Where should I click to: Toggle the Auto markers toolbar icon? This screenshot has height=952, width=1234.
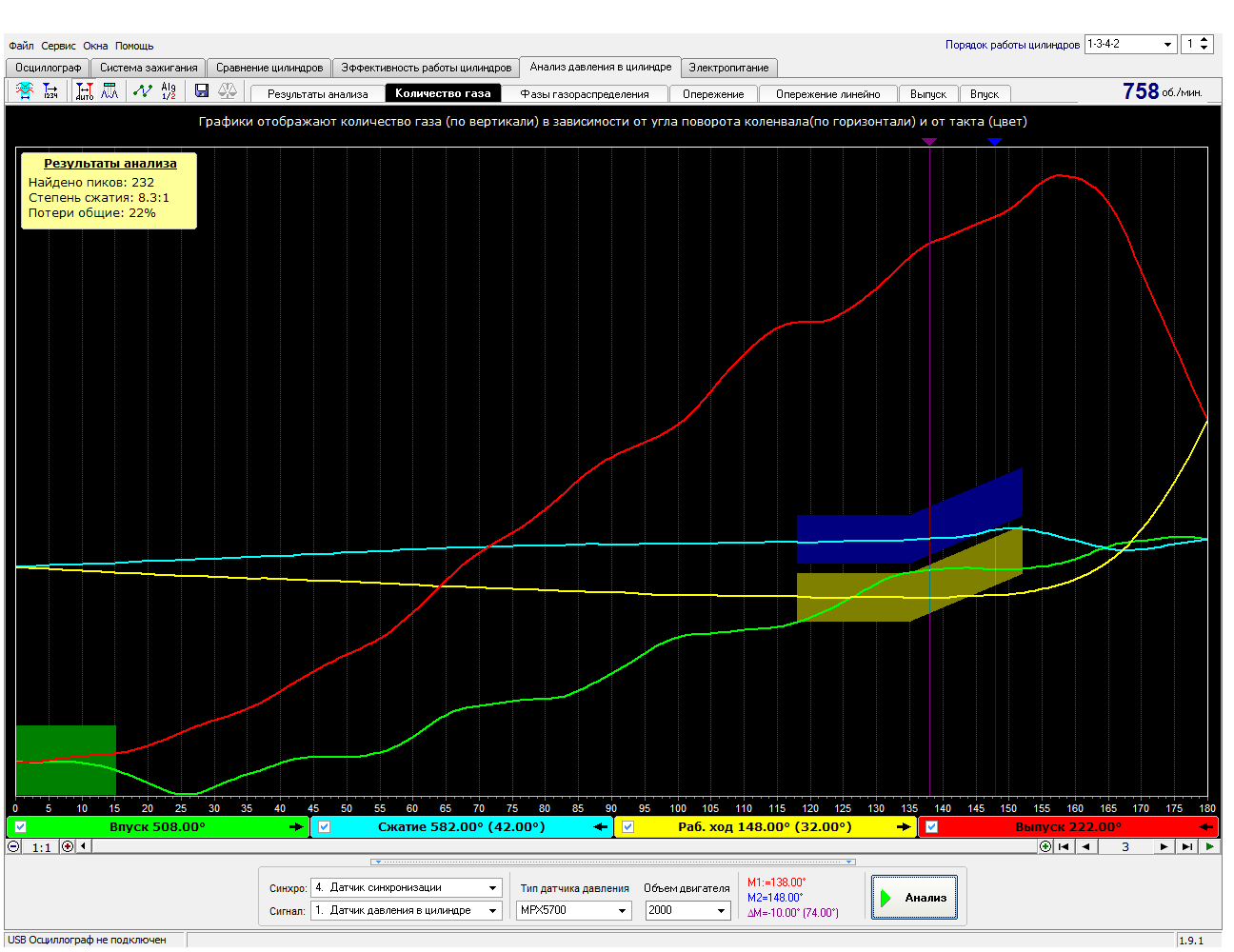click(x=85, y=90)
